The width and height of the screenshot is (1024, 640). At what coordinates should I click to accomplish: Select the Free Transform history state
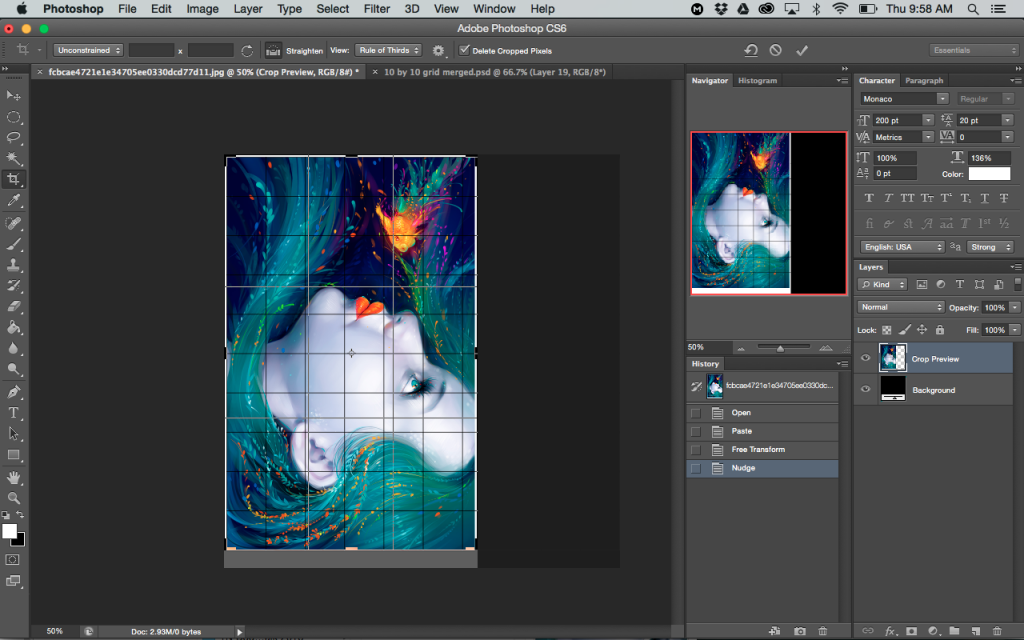(x=763, y=449)
